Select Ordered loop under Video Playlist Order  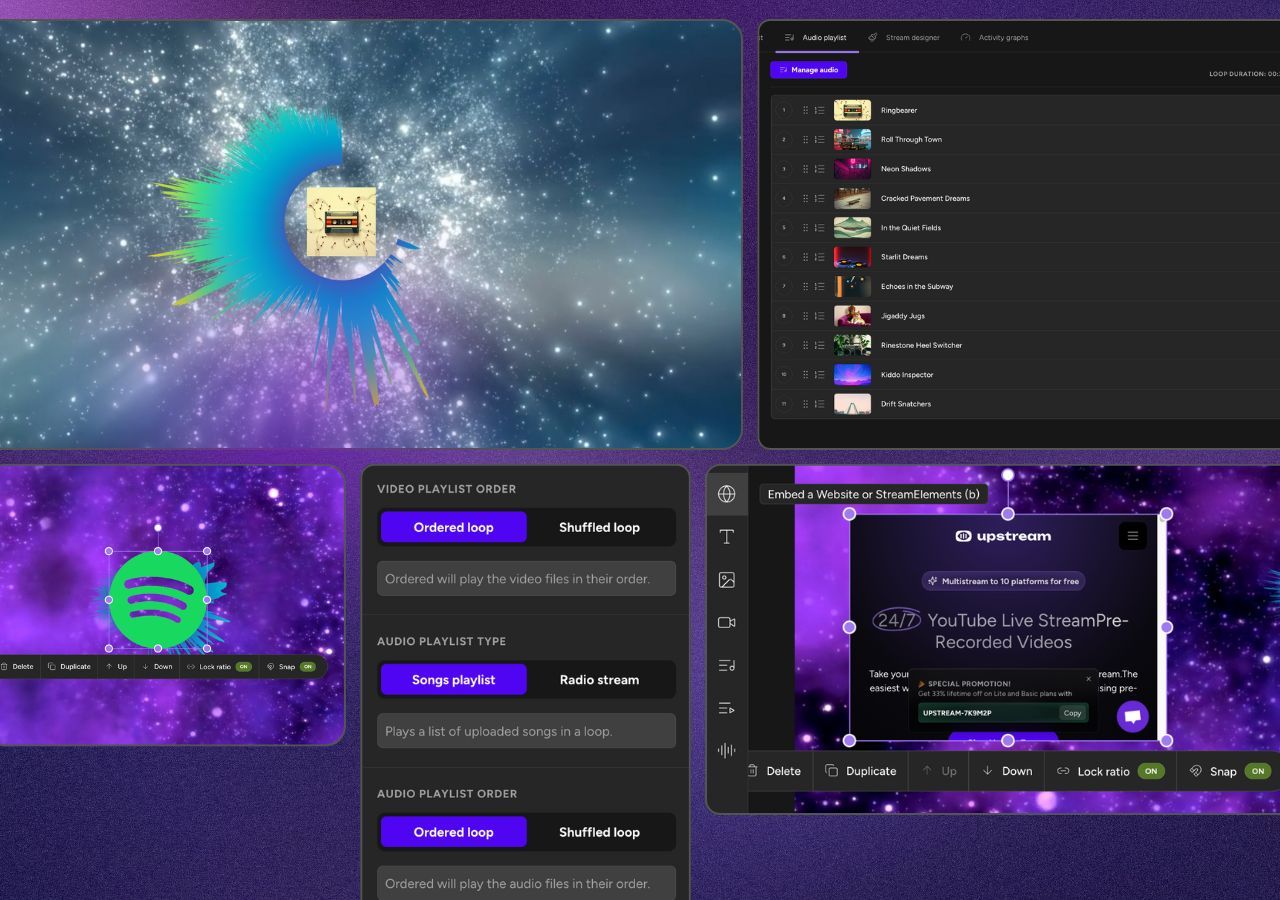[453, 527]
